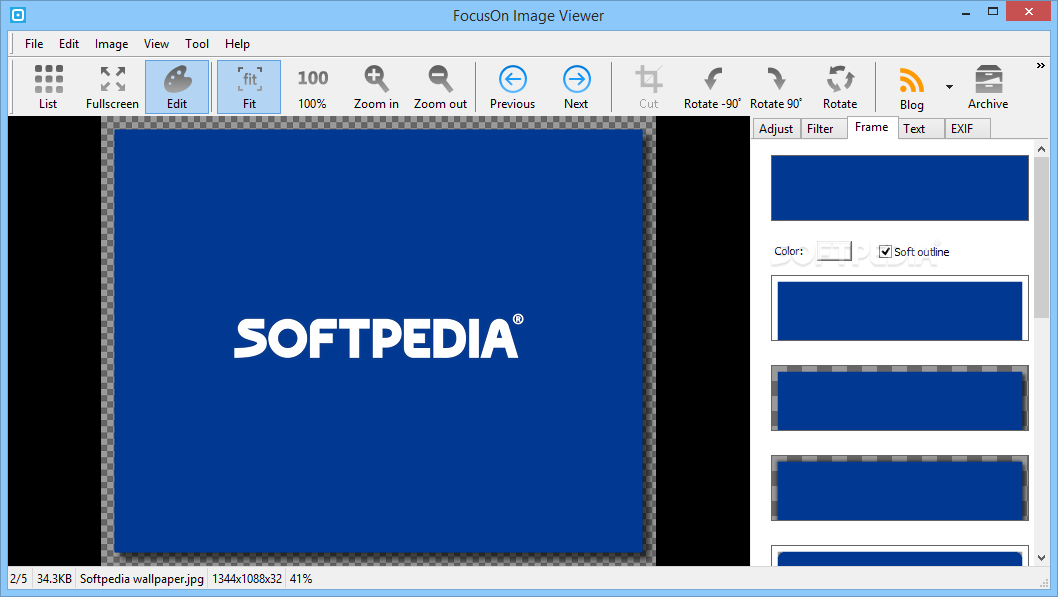The width and height of the screenshot is (1058, 597).
Task: Click the 1344x1088x32 dimensions status
Action: point(247,579)
